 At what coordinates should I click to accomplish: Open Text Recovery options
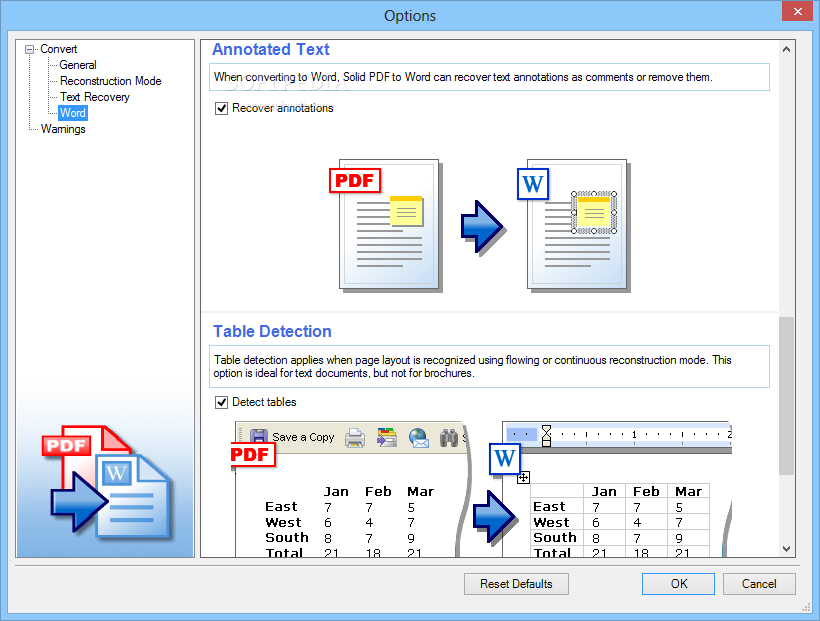pos(95,97)
